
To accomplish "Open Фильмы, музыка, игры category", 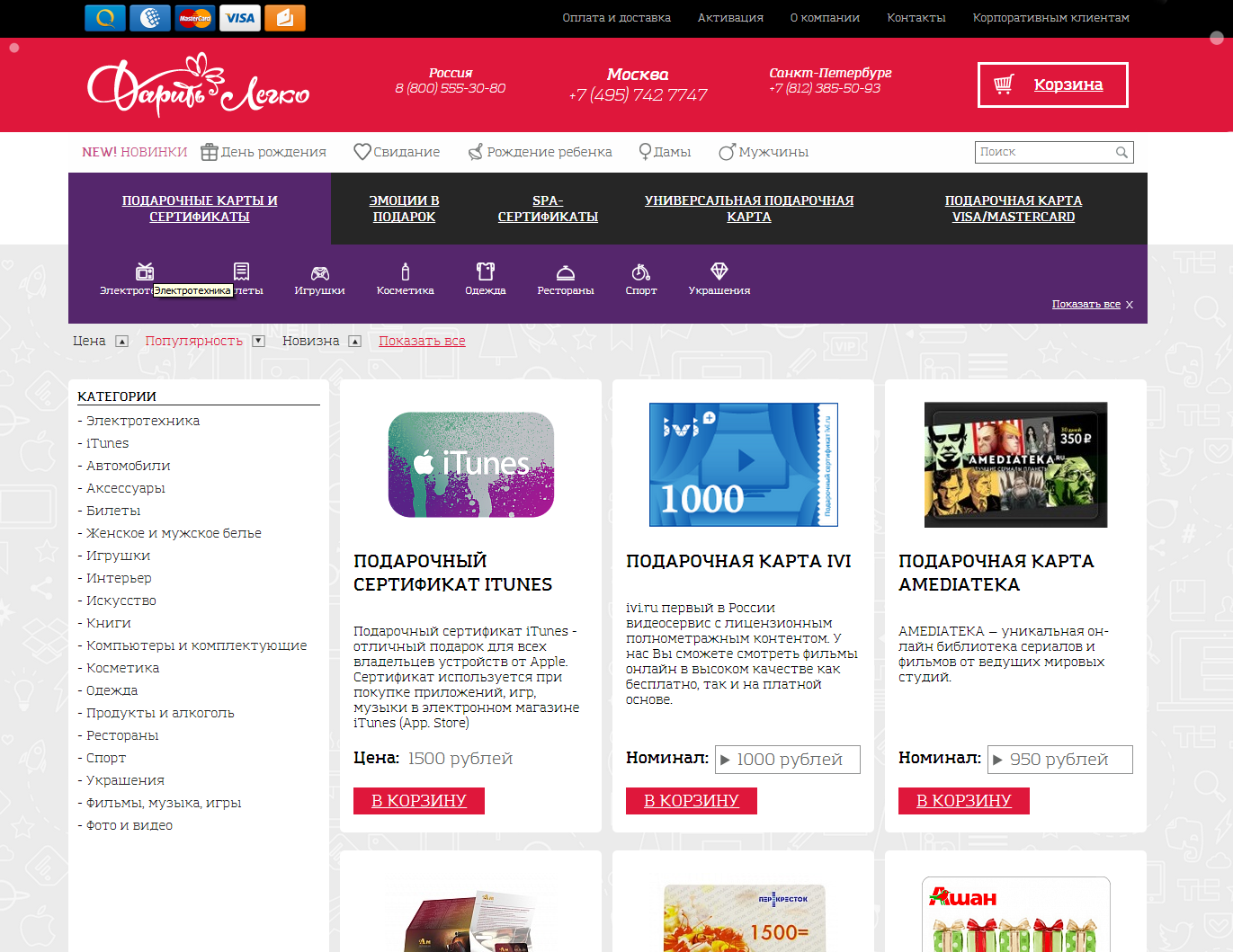I will [x=164, y=803].
